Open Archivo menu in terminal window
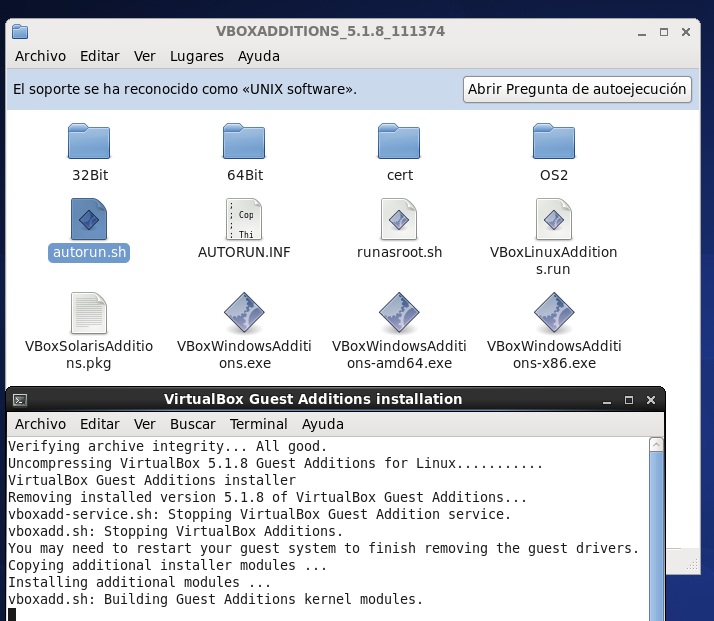 (41, 424)
